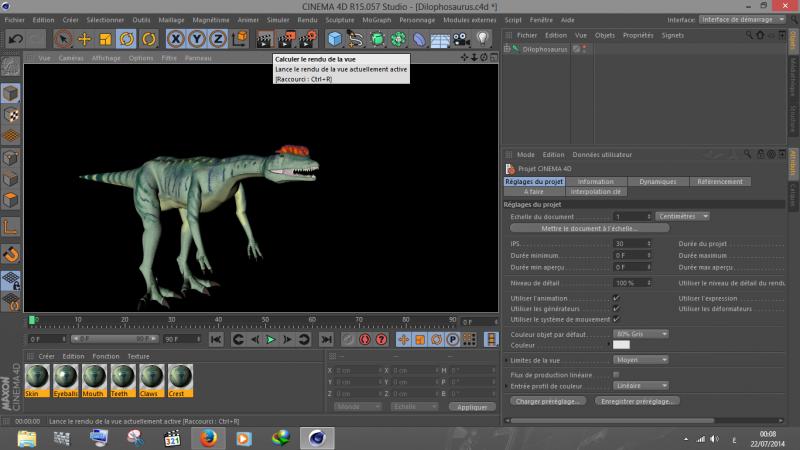Select the Scale tool
This screenshot has height=450, width=800.
click(x=105, y=39)
